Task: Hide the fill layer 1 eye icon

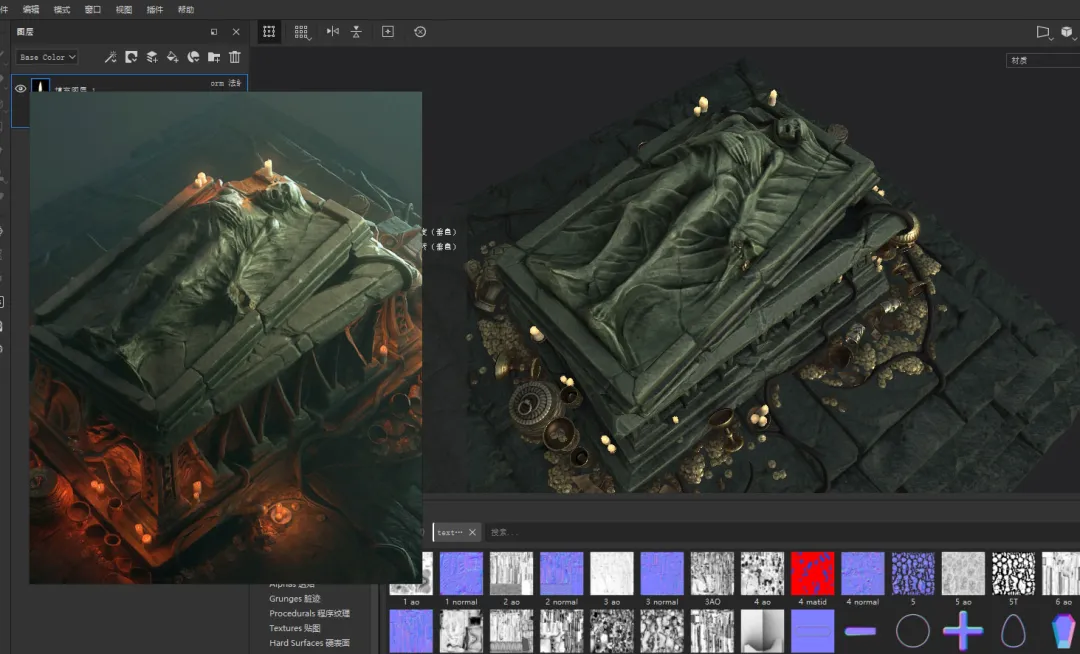Action: click(x=20, y=89)
